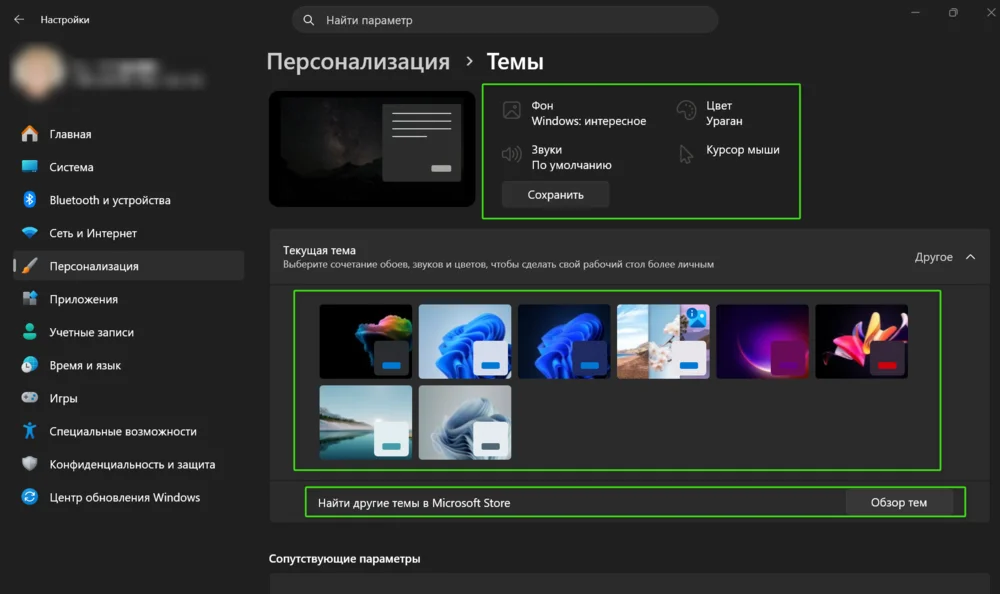The height and width of the screenshot is (594, 1000).
Task: Click Найти другие темы в Microsoft Store
Action: click(414, 503)
